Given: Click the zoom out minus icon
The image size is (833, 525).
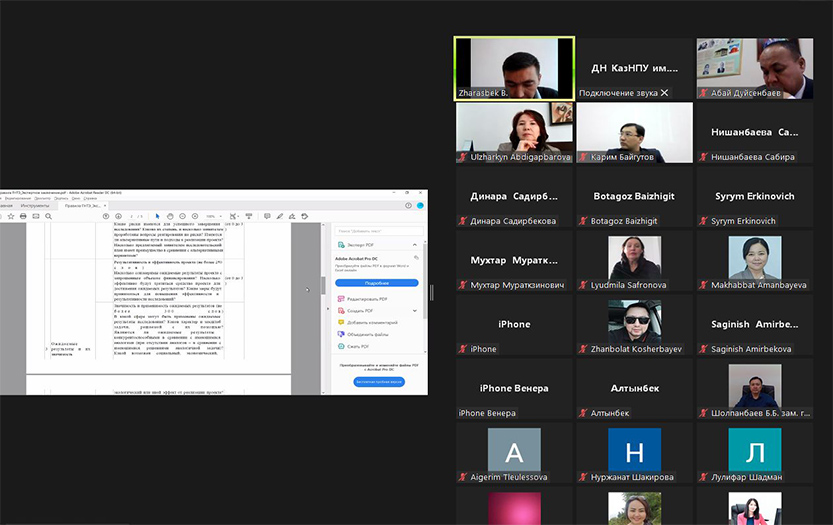Looking at the screenshot, I should click(184, 216).
